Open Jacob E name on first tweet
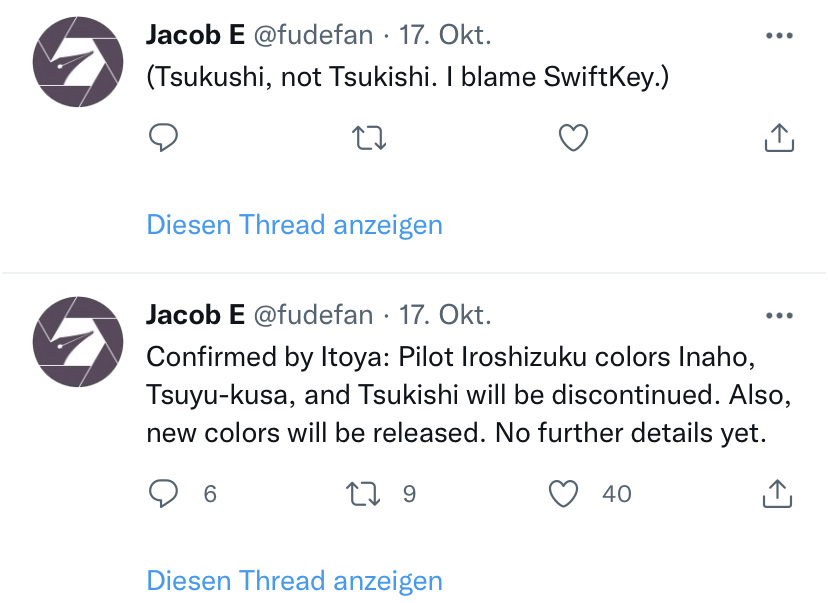Viewport: 828px width, 603px height. pyautogui.click(x=195, y=35)
